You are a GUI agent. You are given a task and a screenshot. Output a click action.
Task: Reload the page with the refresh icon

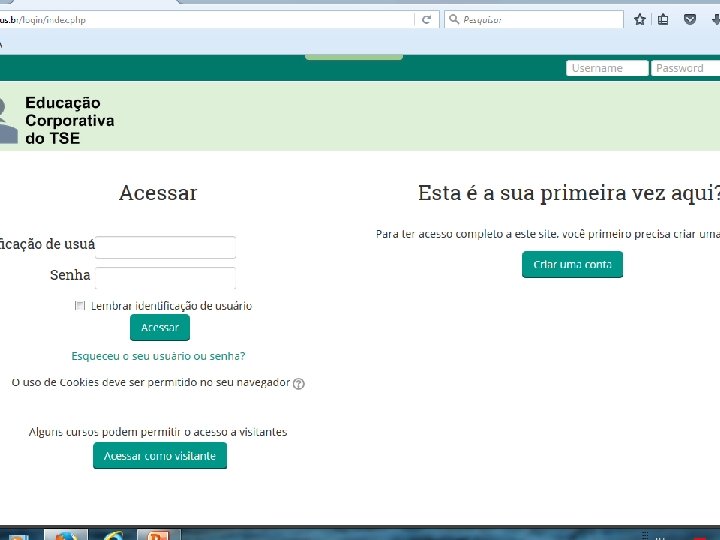point(426,19)
